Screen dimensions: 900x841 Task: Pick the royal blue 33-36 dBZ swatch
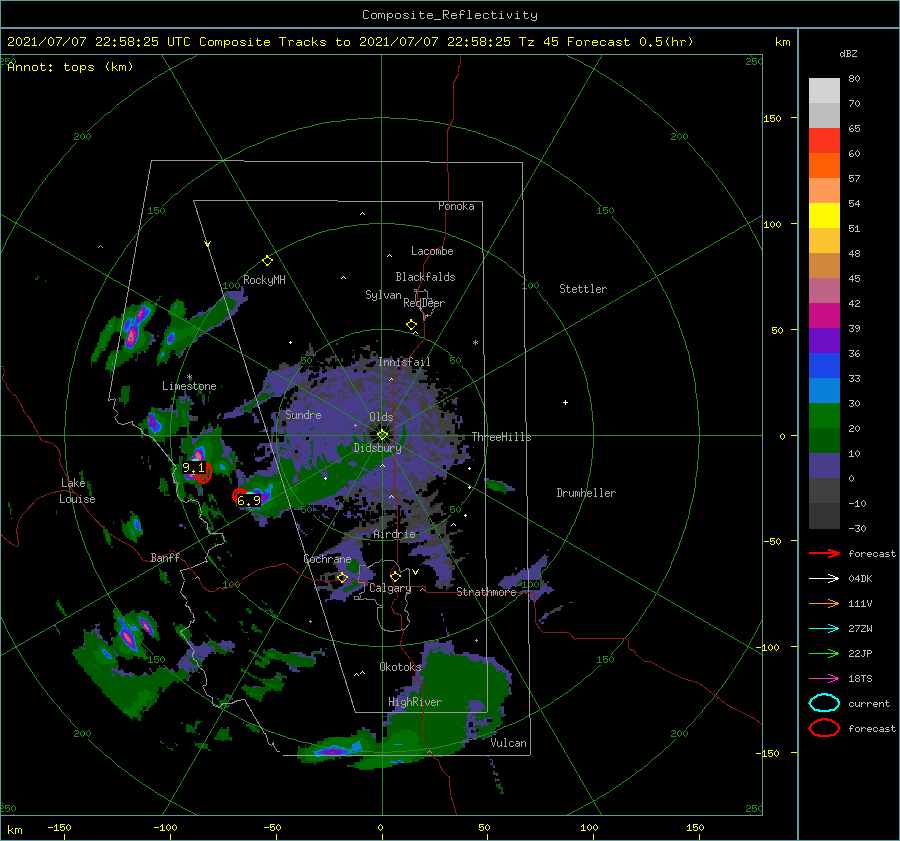[x=824, y=366]
